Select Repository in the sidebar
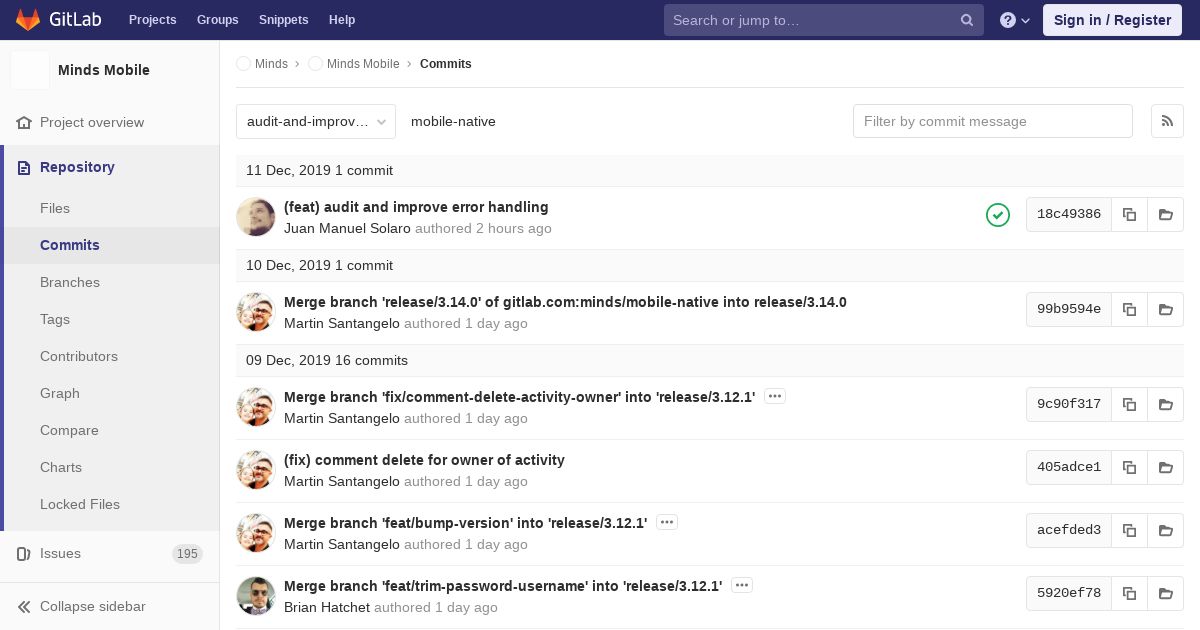The height and width of the screenshot is (630, 1200). (x=77, y=167)
